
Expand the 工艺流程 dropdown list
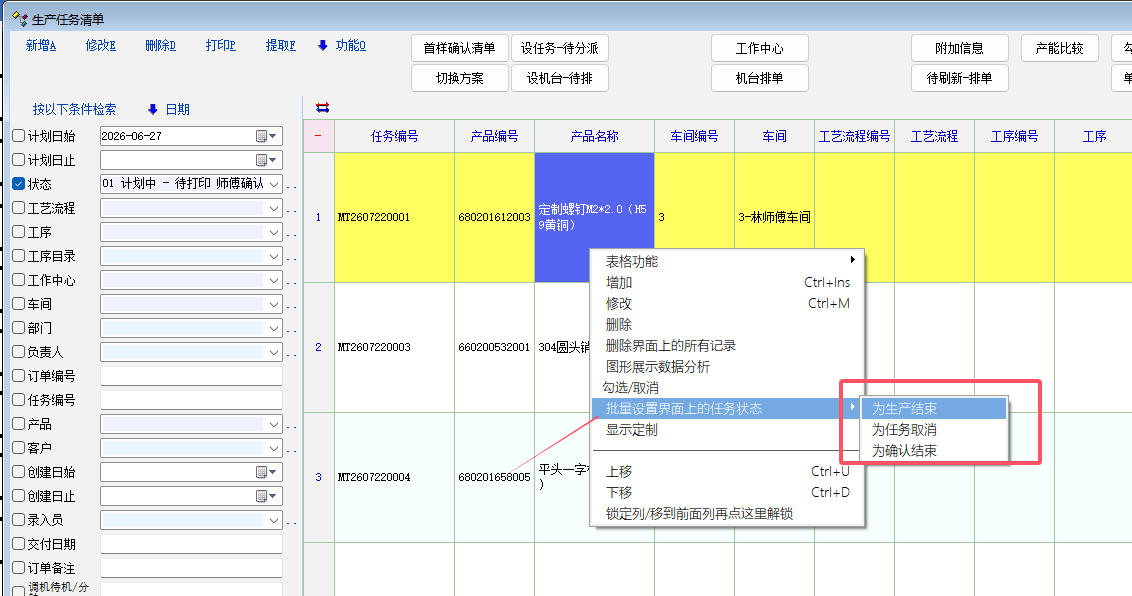274,209
